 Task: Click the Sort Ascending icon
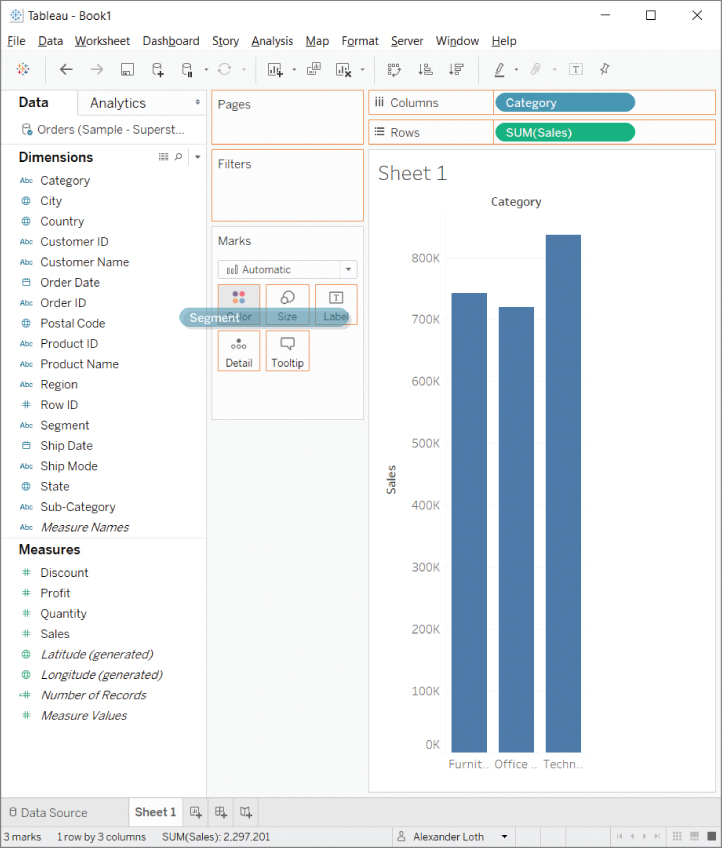point(425,69)
